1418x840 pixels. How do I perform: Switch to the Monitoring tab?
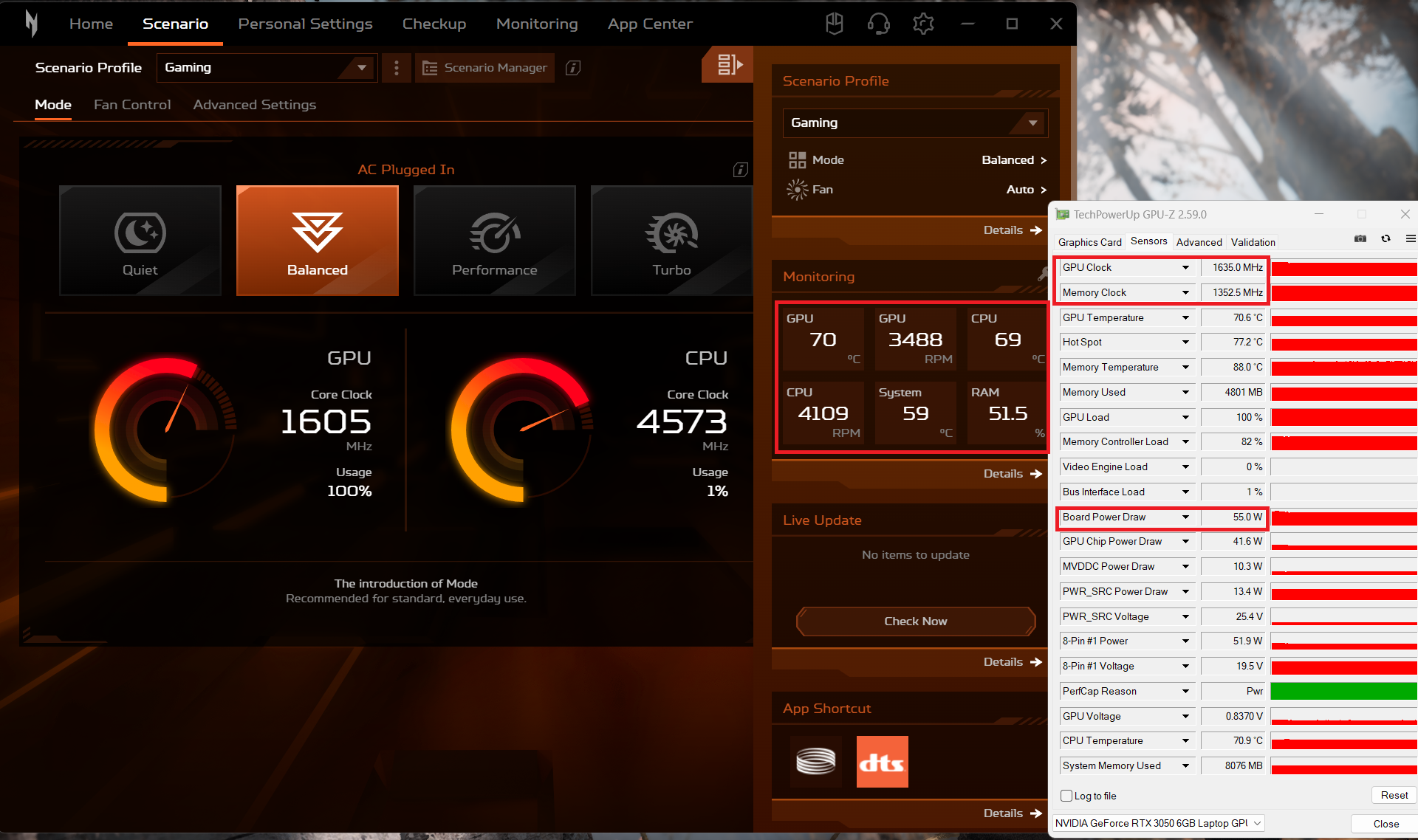537,24
